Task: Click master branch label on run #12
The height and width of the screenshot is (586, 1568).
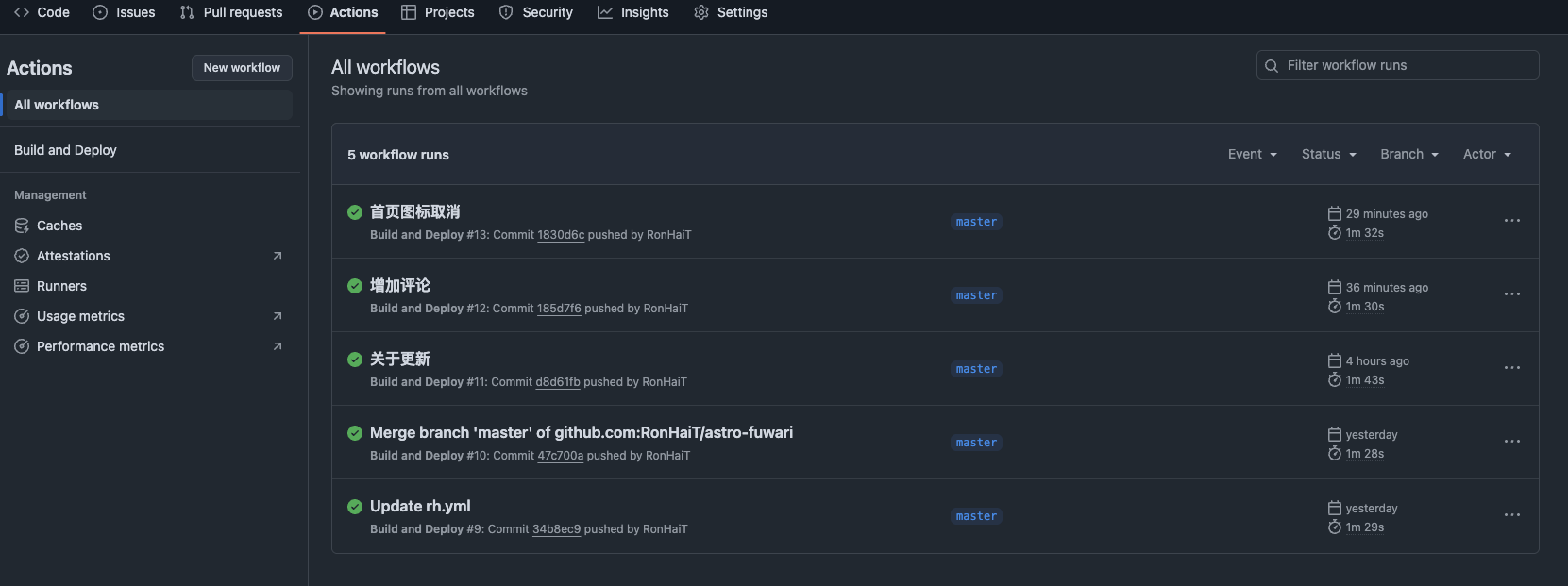Action: tap(976, 295)
